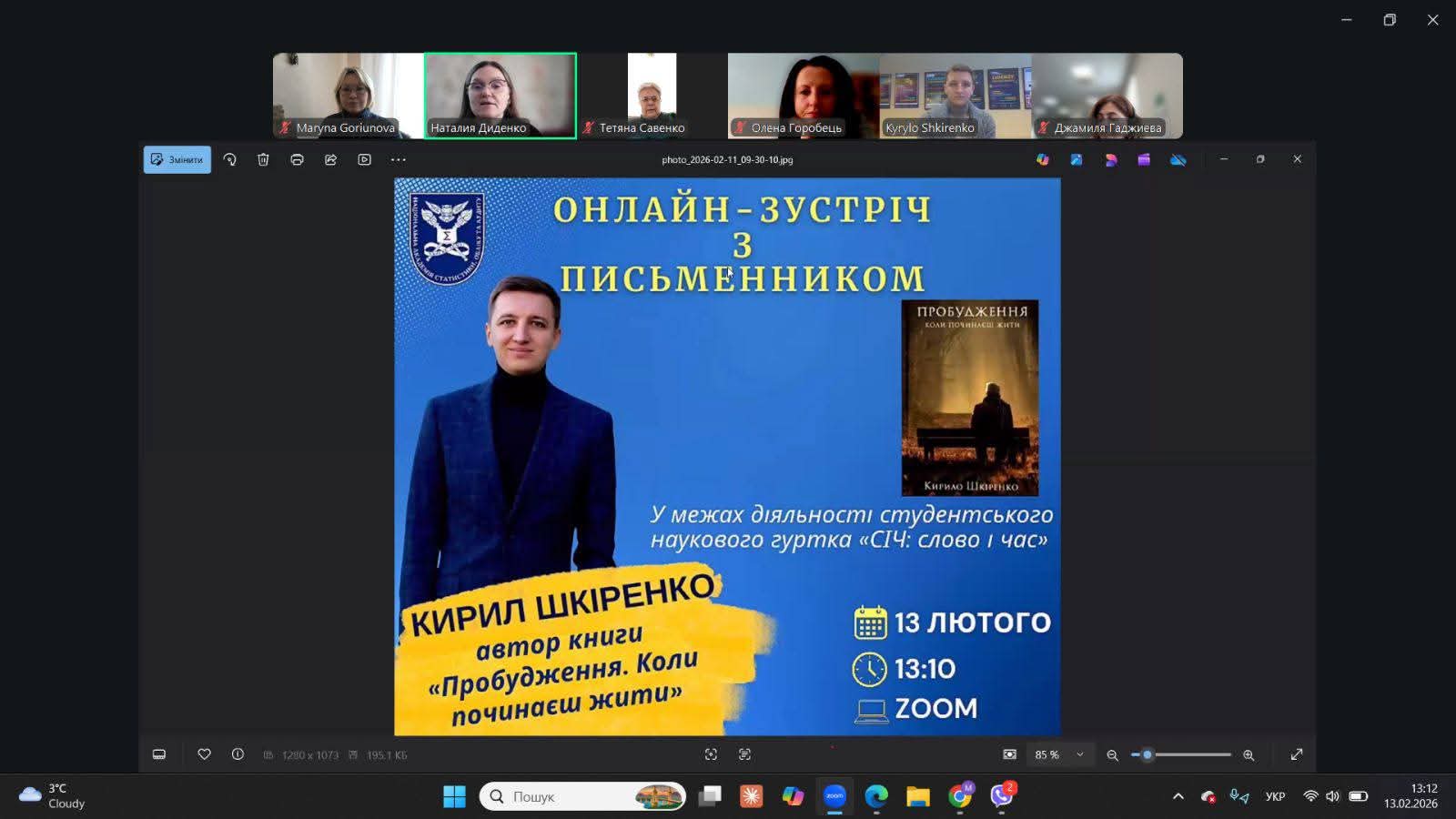This screenshot has height=819, width=1456.
Task: Delete the photo using the trash icon
Action: tap(263, 159)
